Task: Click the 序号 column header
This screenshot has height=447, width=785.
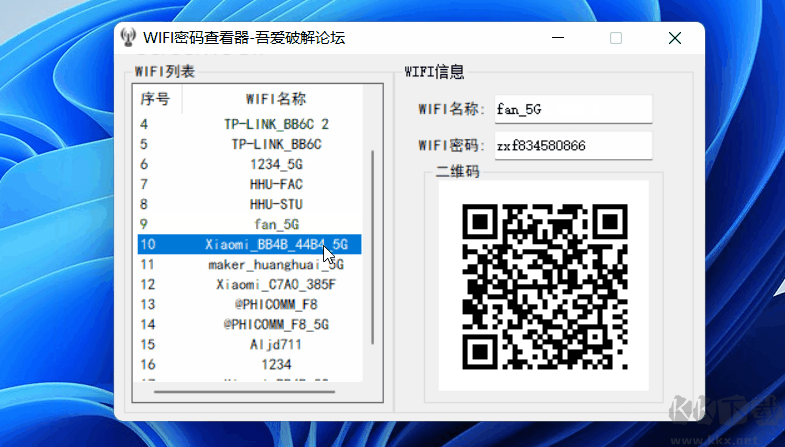Action: pos(157,99)
